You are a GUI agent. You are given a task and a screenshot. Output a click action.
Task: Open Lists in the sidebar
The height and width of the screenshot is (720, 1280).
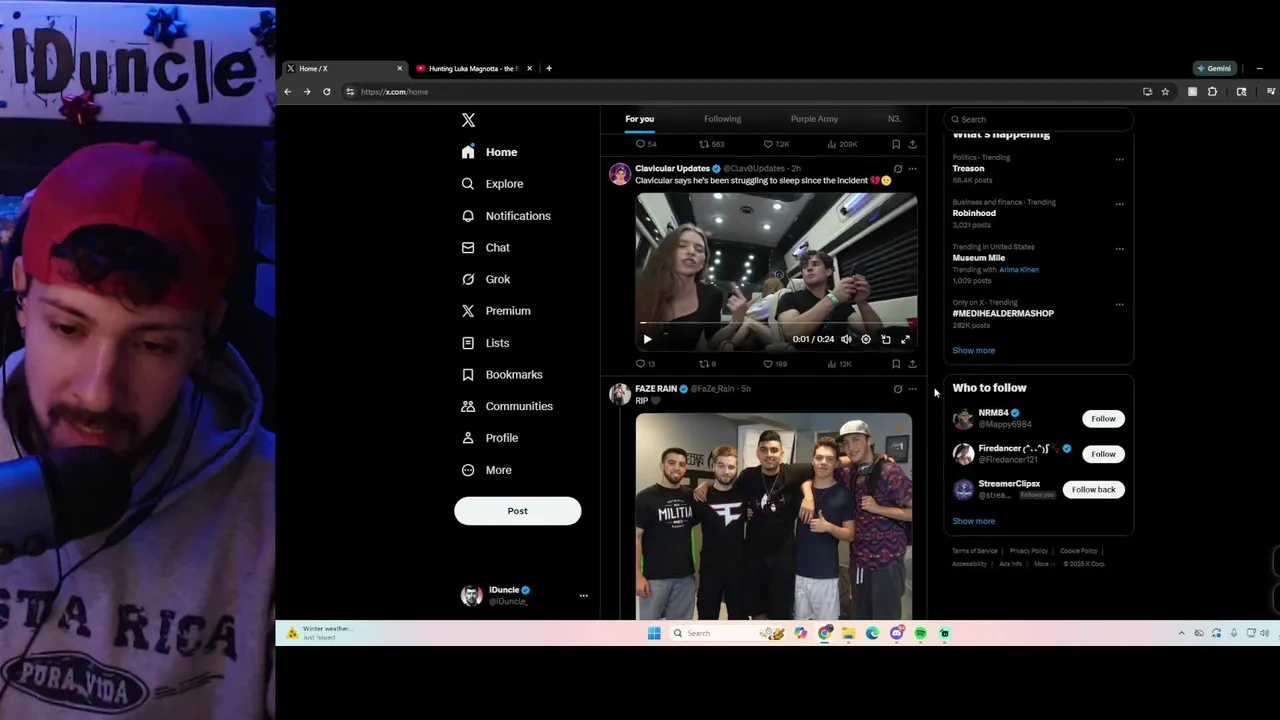pos(485,343)
